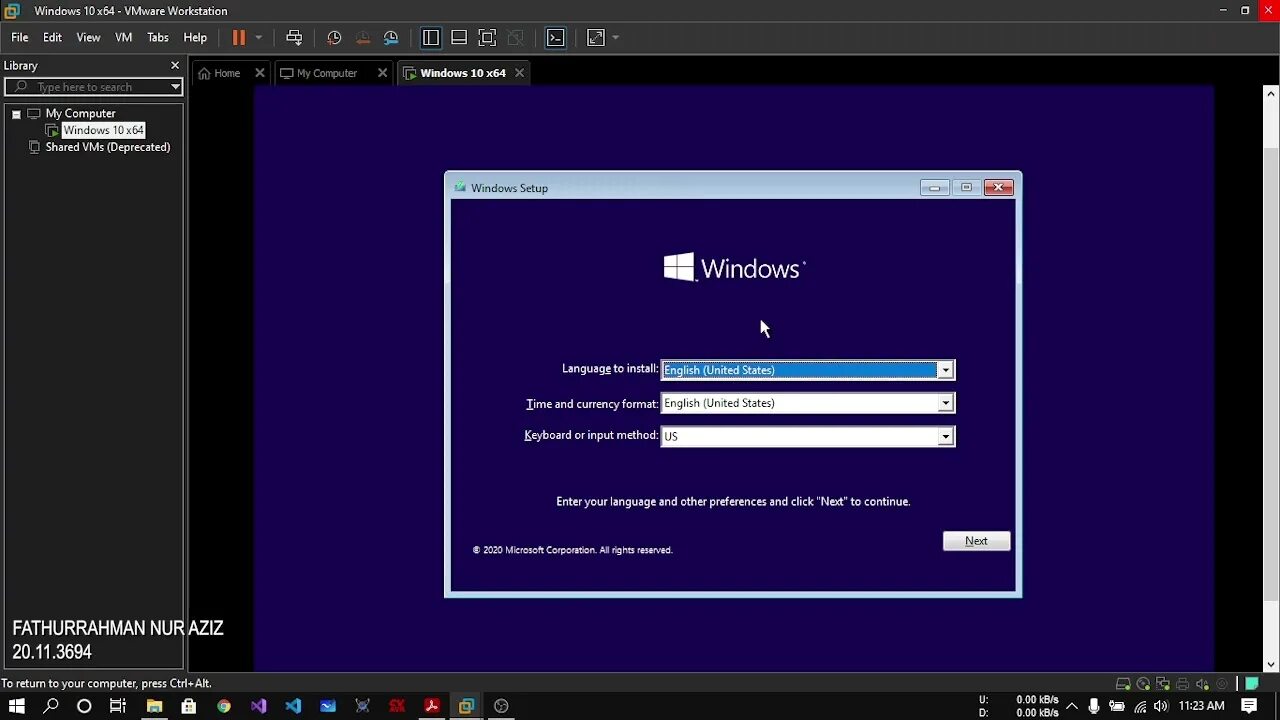Open the VM menu
This screenshot has width=1280, height=720.
click(x=124, y=38)
